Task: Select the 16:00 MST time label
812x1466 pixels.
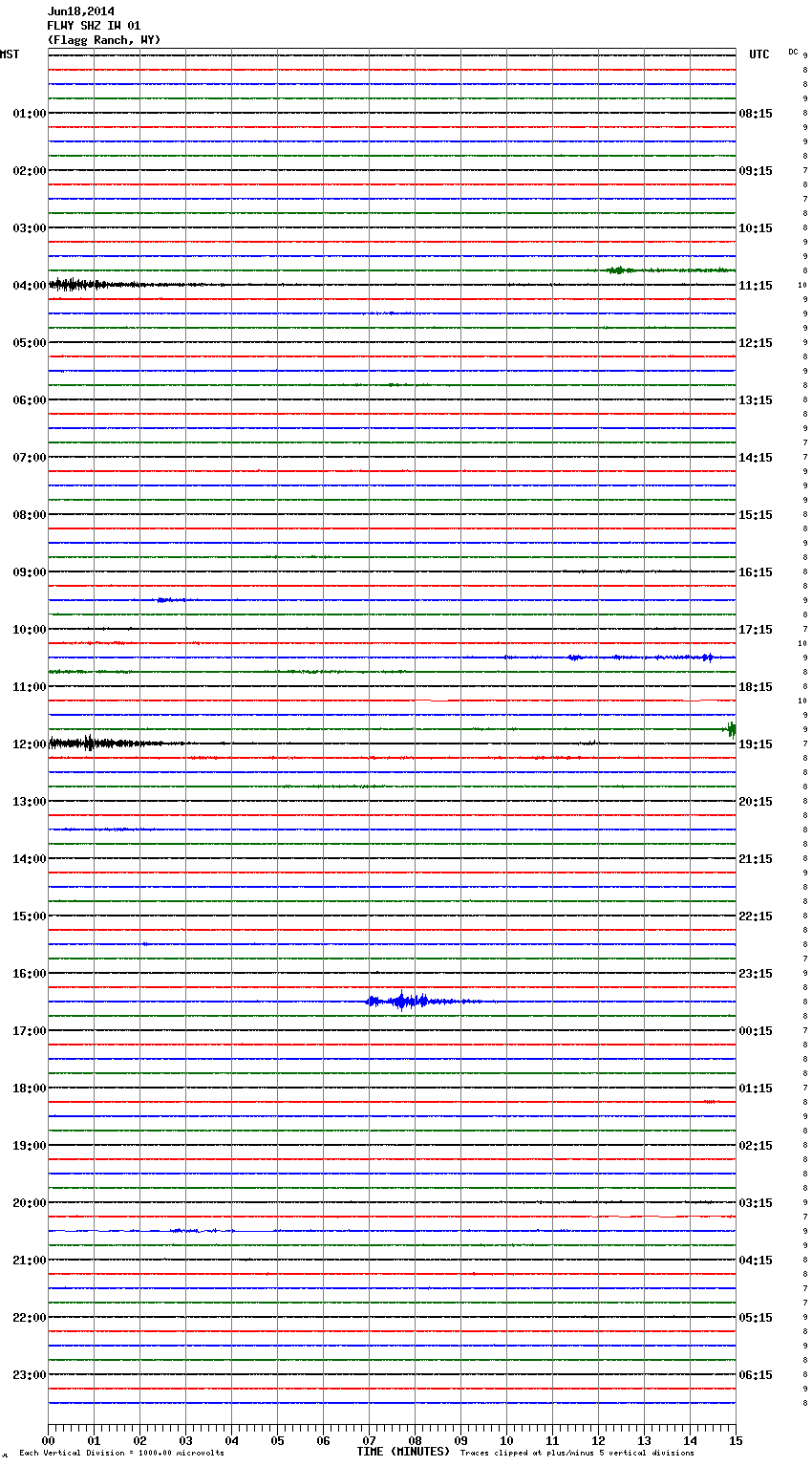Action: 30,974
